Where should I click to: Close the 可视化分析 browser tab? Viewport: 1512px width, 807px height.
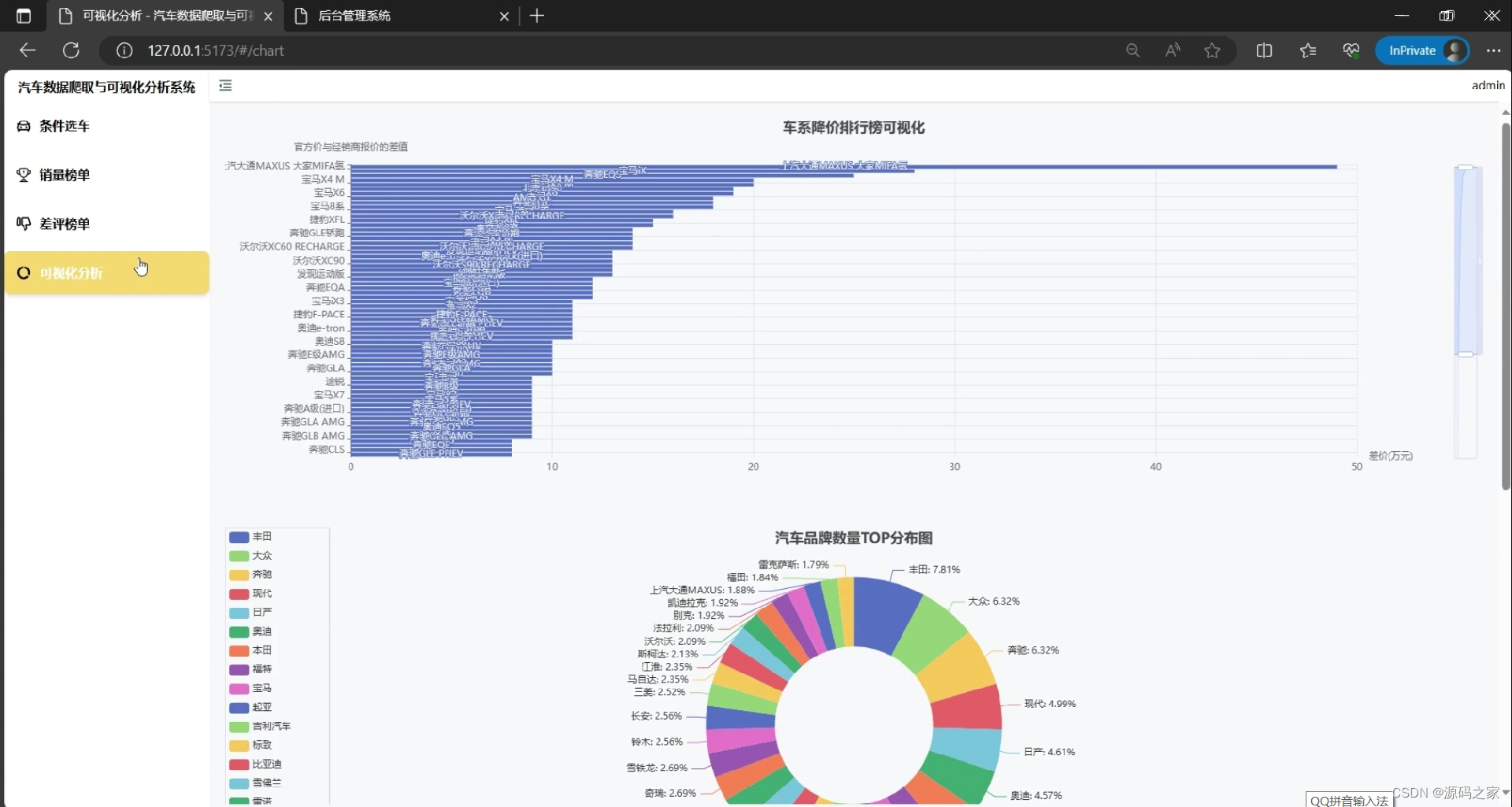[268, 16]
